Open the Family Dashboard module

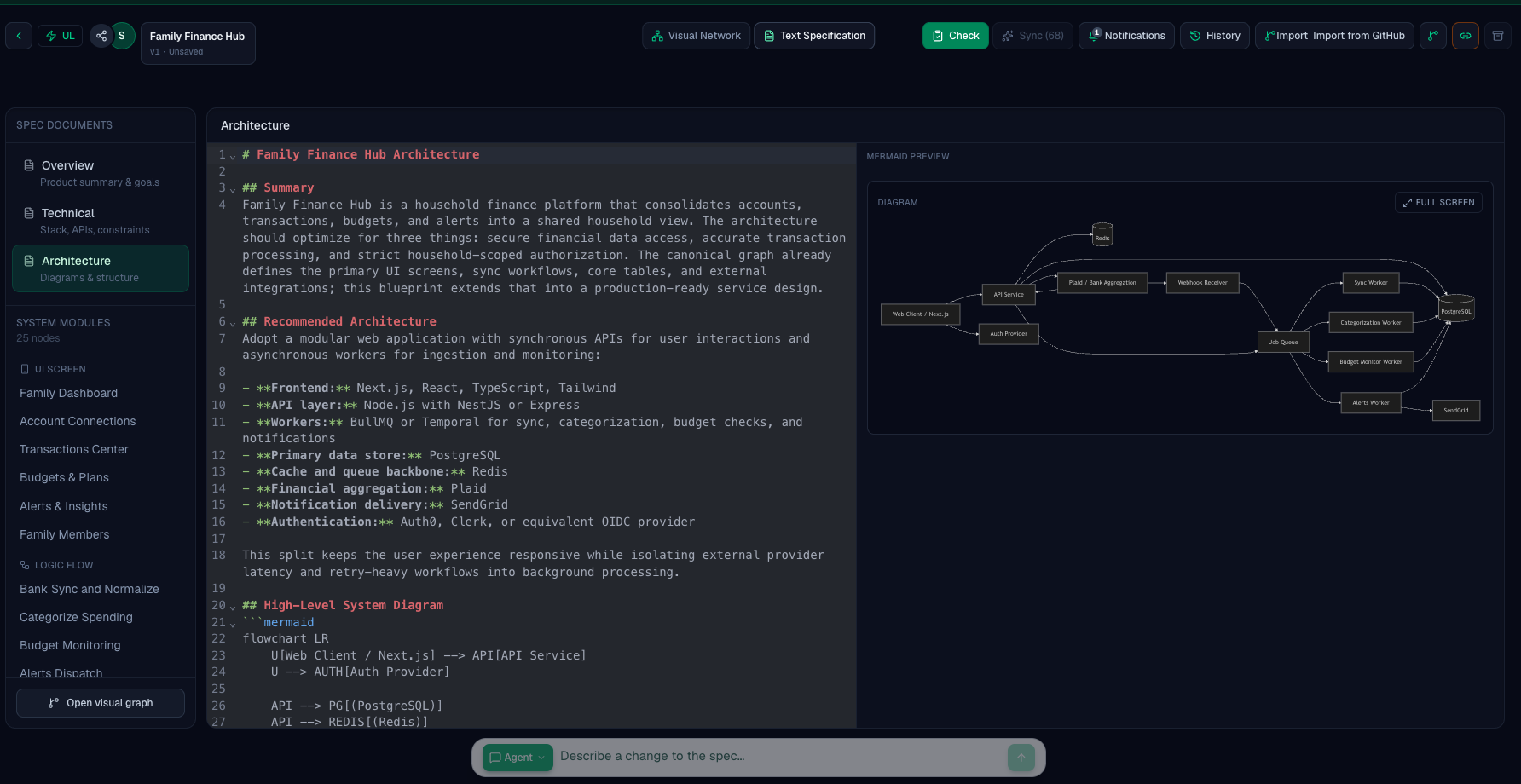click(x=69, y=393)
